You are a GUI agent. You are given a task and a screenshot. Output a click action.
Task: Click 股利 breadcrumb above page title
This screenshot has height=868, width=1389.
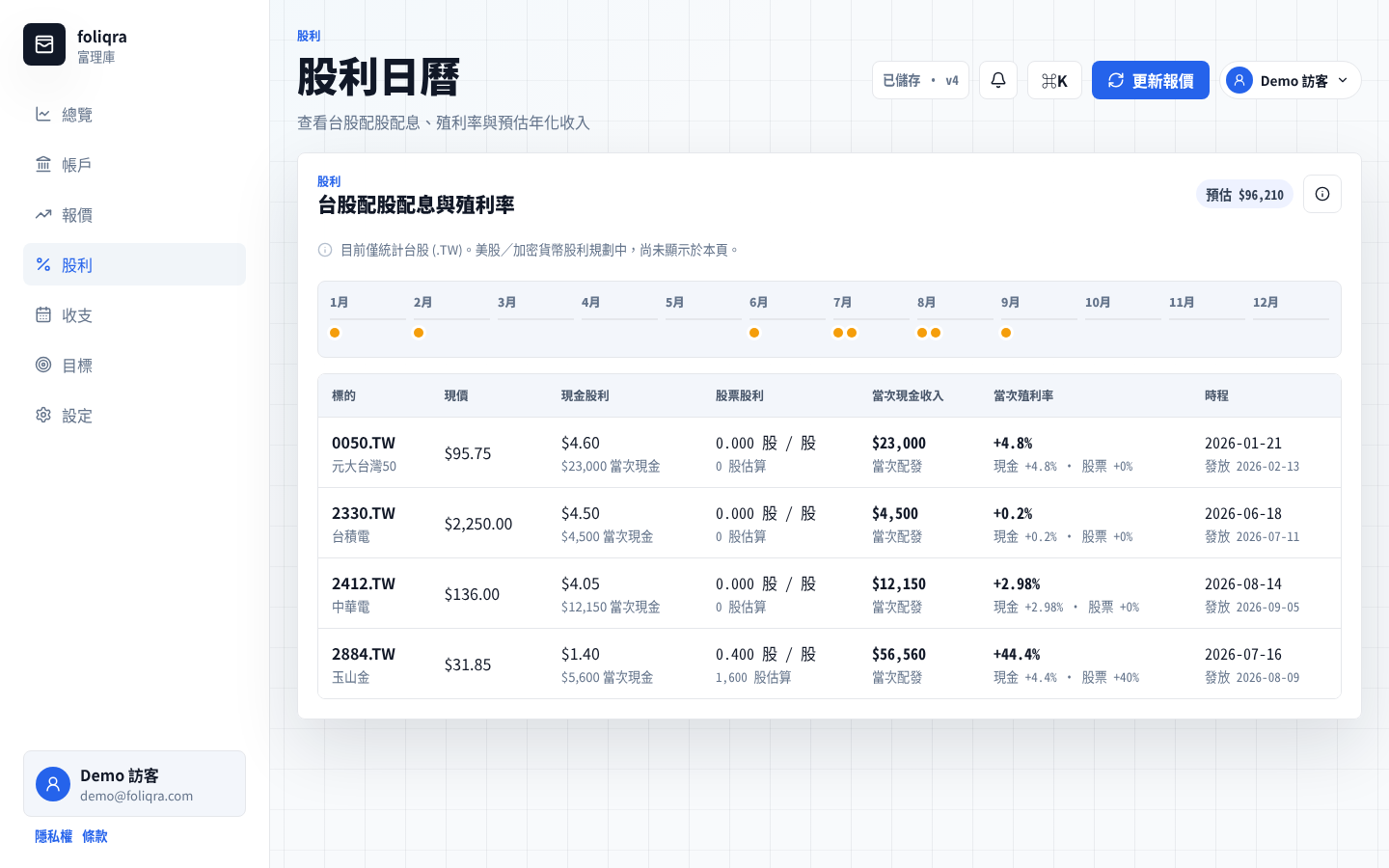click(309, 36)
